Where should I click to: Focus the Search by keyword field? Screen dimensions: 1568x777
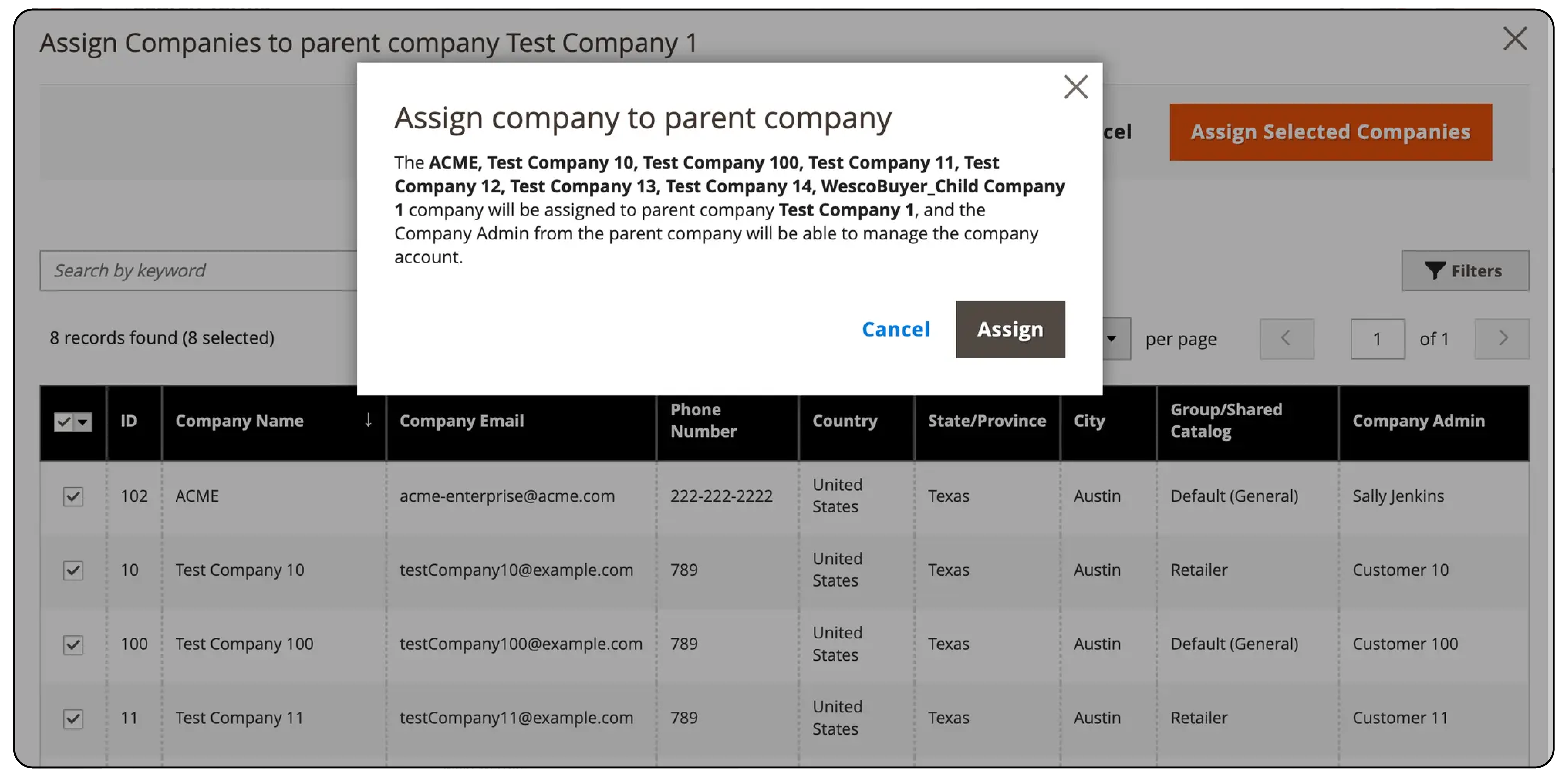pyautogui.click(x=198, y=271)
